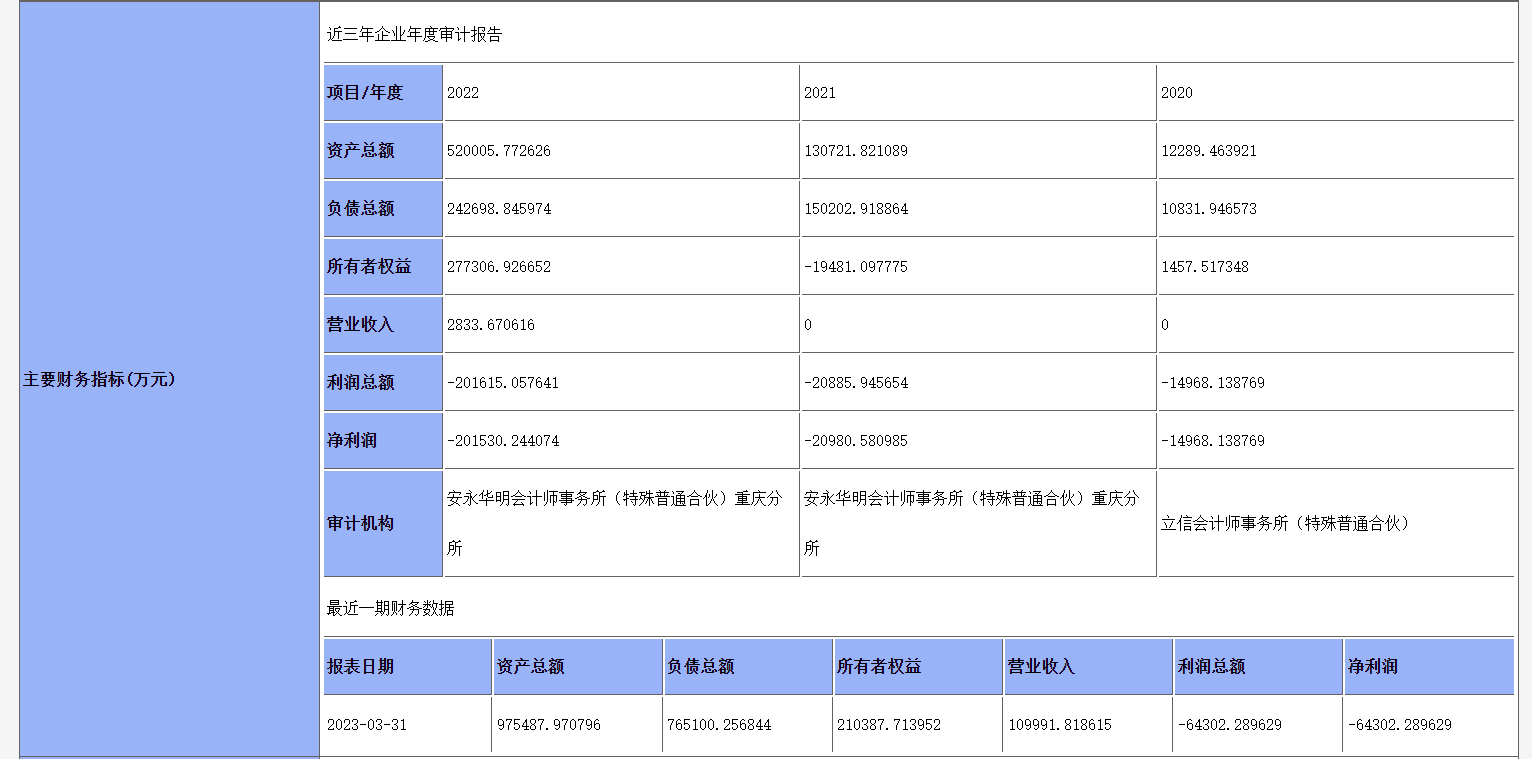Click total assets value 520005.772626
1532x759 pixels.
pyautogui.click(x=499, y=151)
